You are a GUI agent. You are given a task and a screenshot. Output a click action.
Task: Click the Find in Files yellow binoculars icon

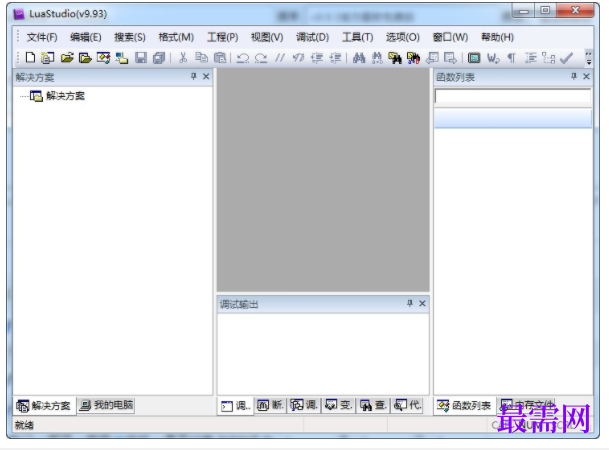tap(395, 58)
